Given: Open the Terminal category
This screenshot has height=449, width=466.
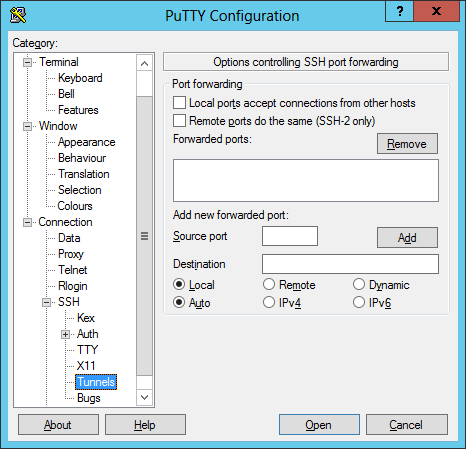Looking at the screenshot, I should tap(59, 62).
